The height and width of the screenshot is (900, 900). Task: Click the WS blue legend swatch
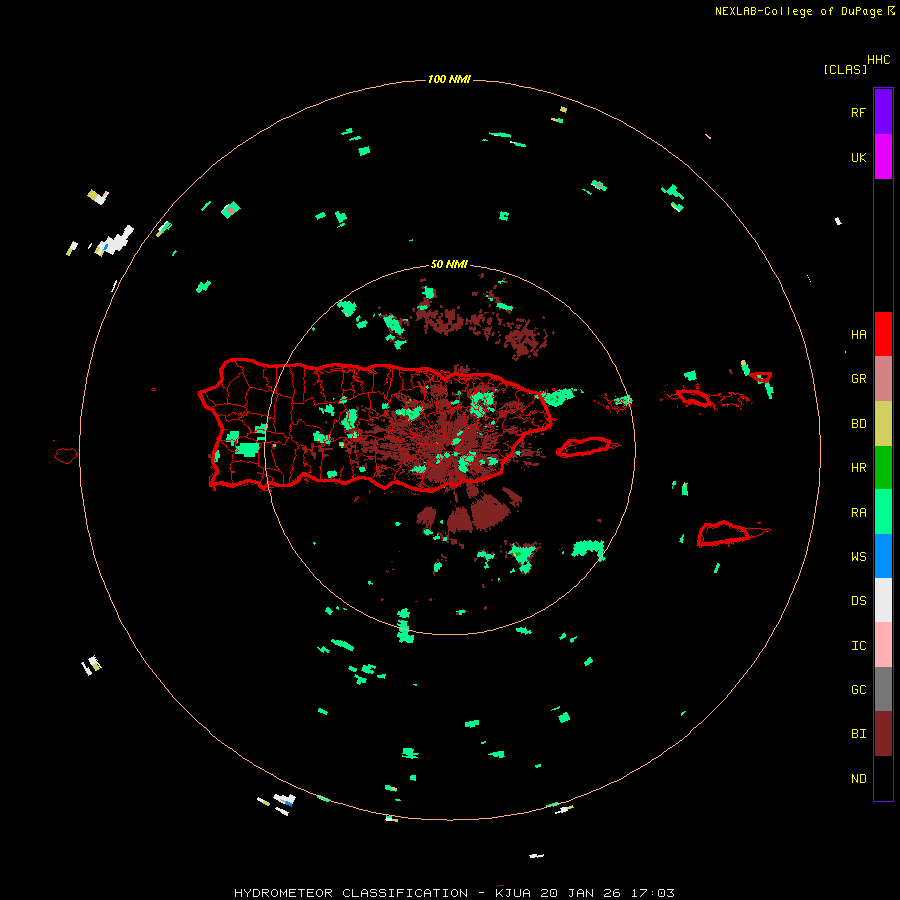pyautogui.click(x=883, y=556)
